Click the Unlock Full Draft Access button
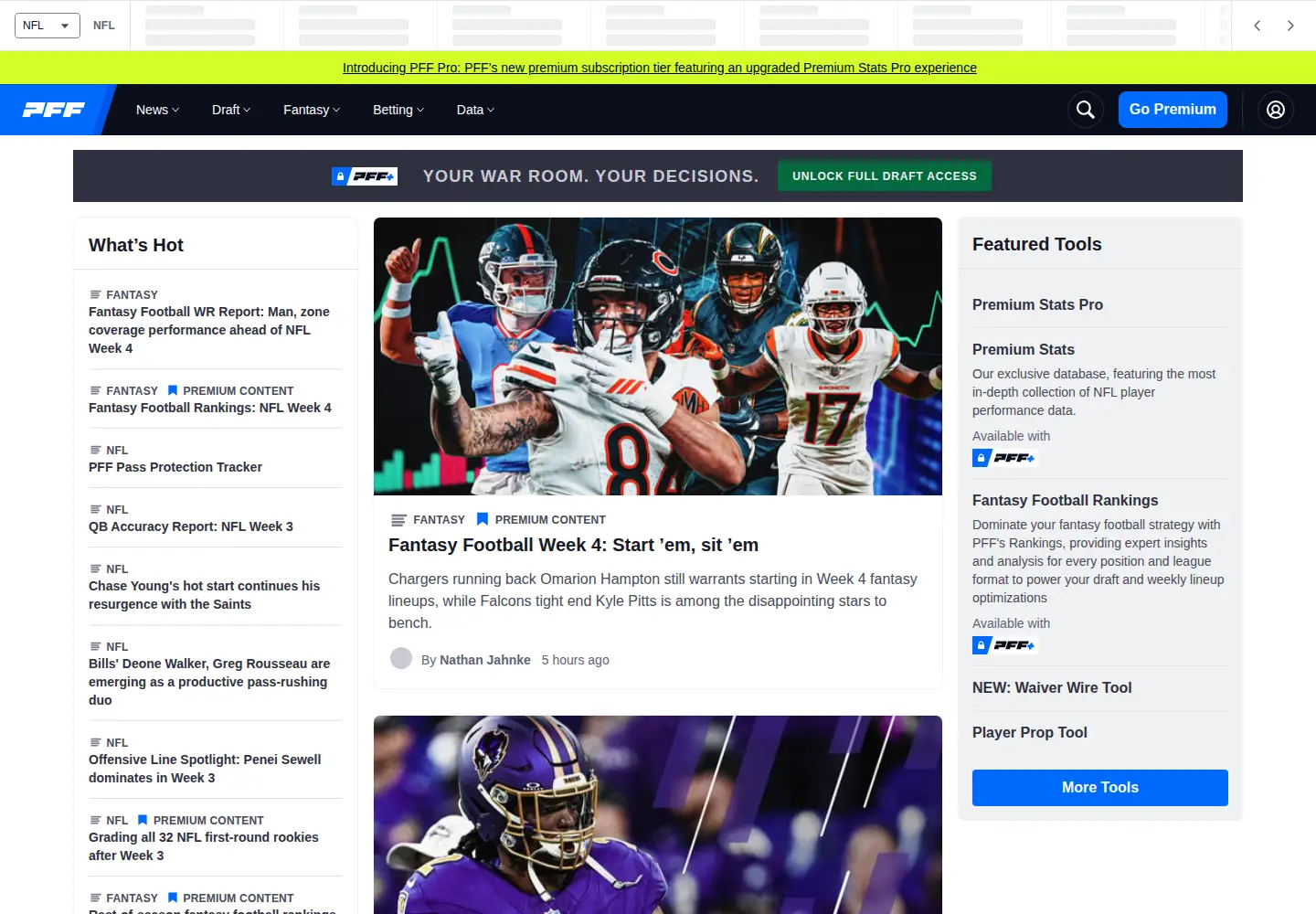The image size is (1316, 914). pyautogui.click(x=885, y=176)
